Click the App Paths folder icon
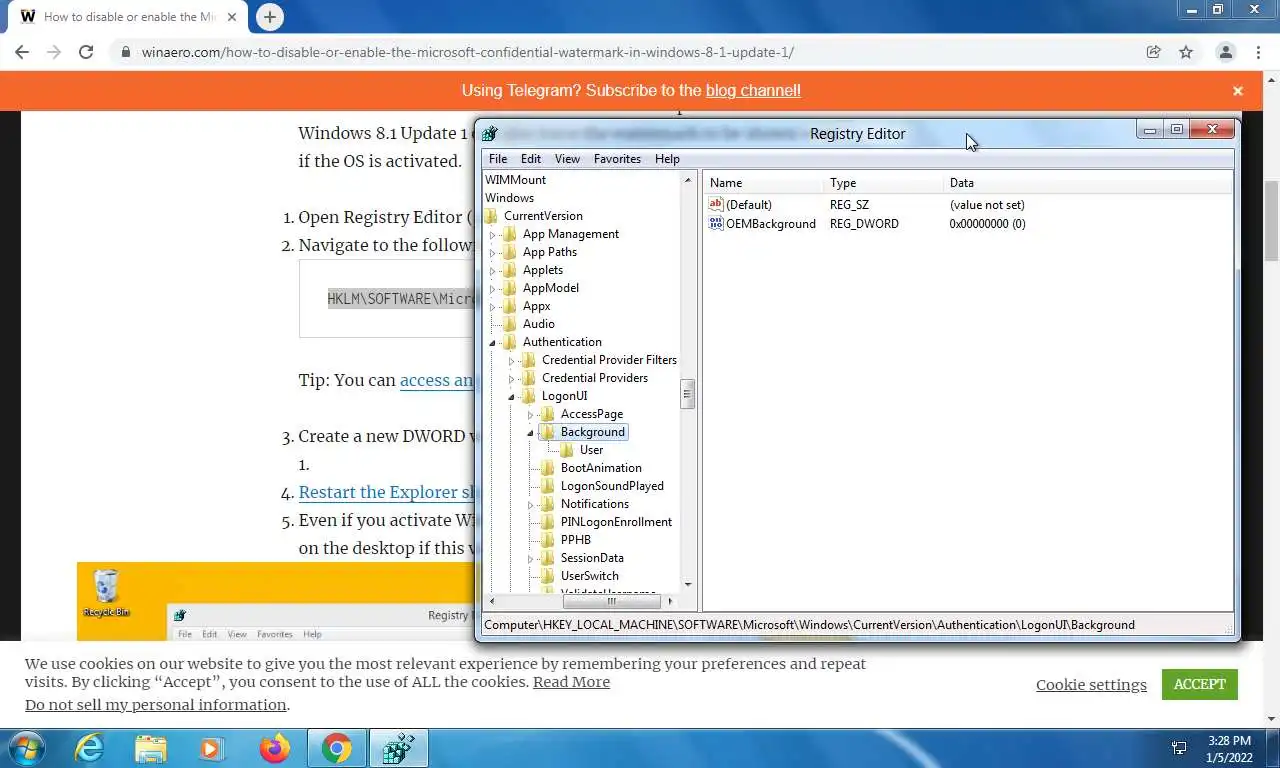Screen dimensions: 1280x768 point(510,252)
